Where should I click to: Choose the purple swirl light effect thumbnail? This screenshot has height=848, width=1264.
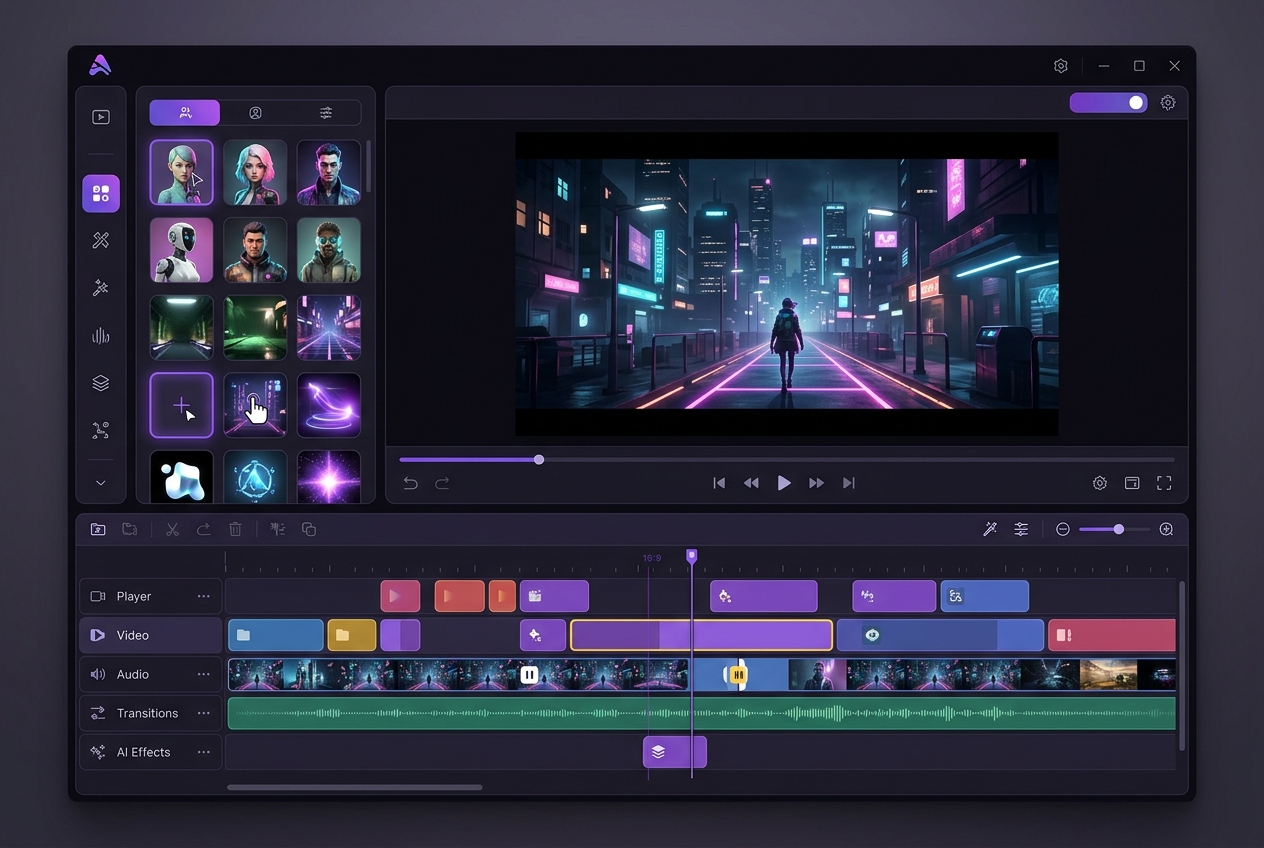point(329,406)
